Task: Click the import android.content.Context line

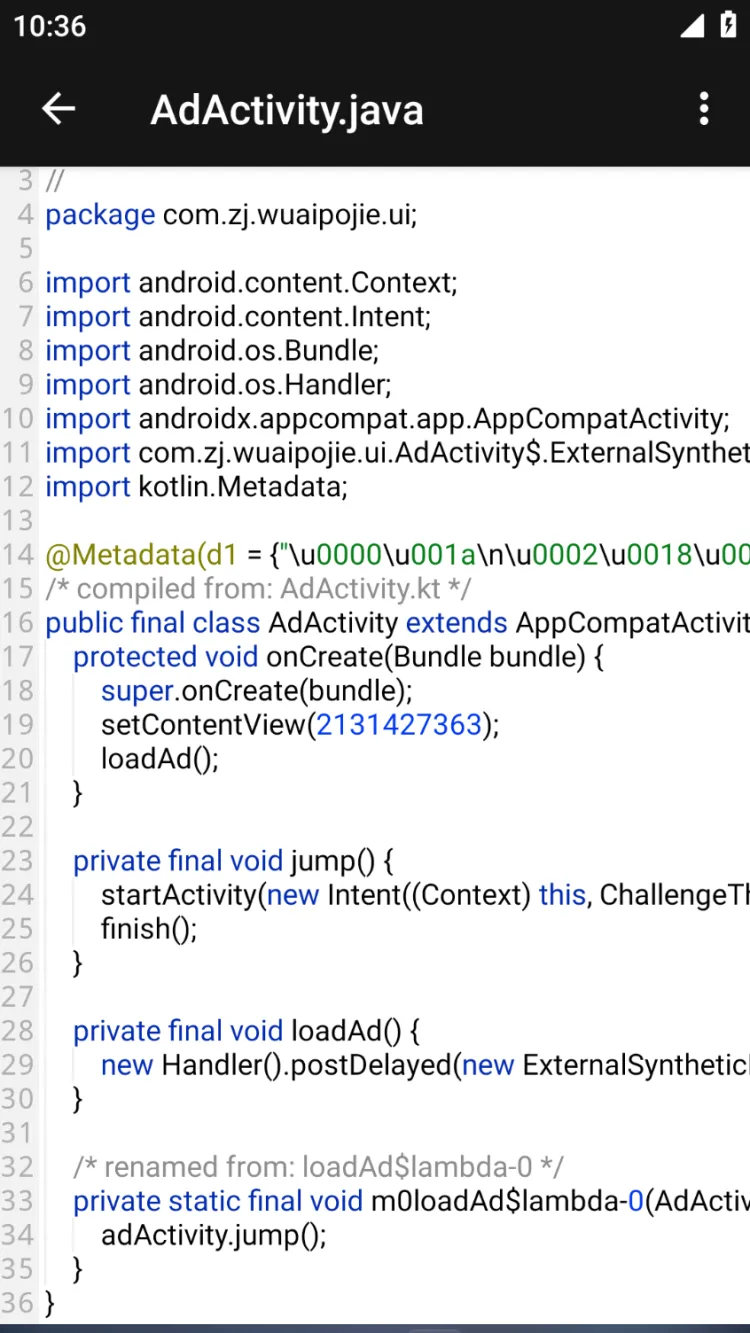Action: click(251, 283)
